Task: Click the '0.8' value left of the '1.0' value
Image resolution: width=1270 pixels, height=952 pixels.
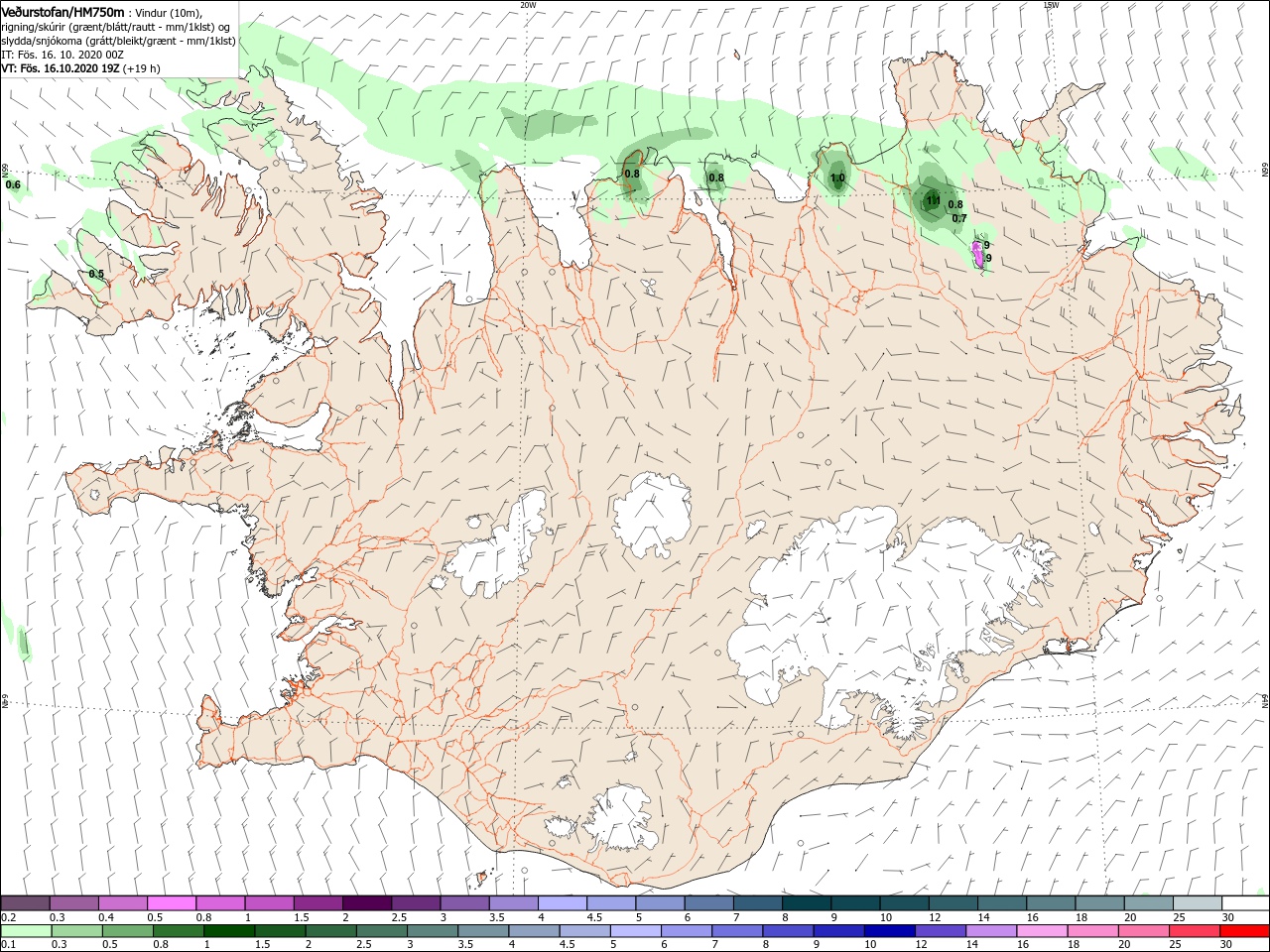Action: coord(716,178)
